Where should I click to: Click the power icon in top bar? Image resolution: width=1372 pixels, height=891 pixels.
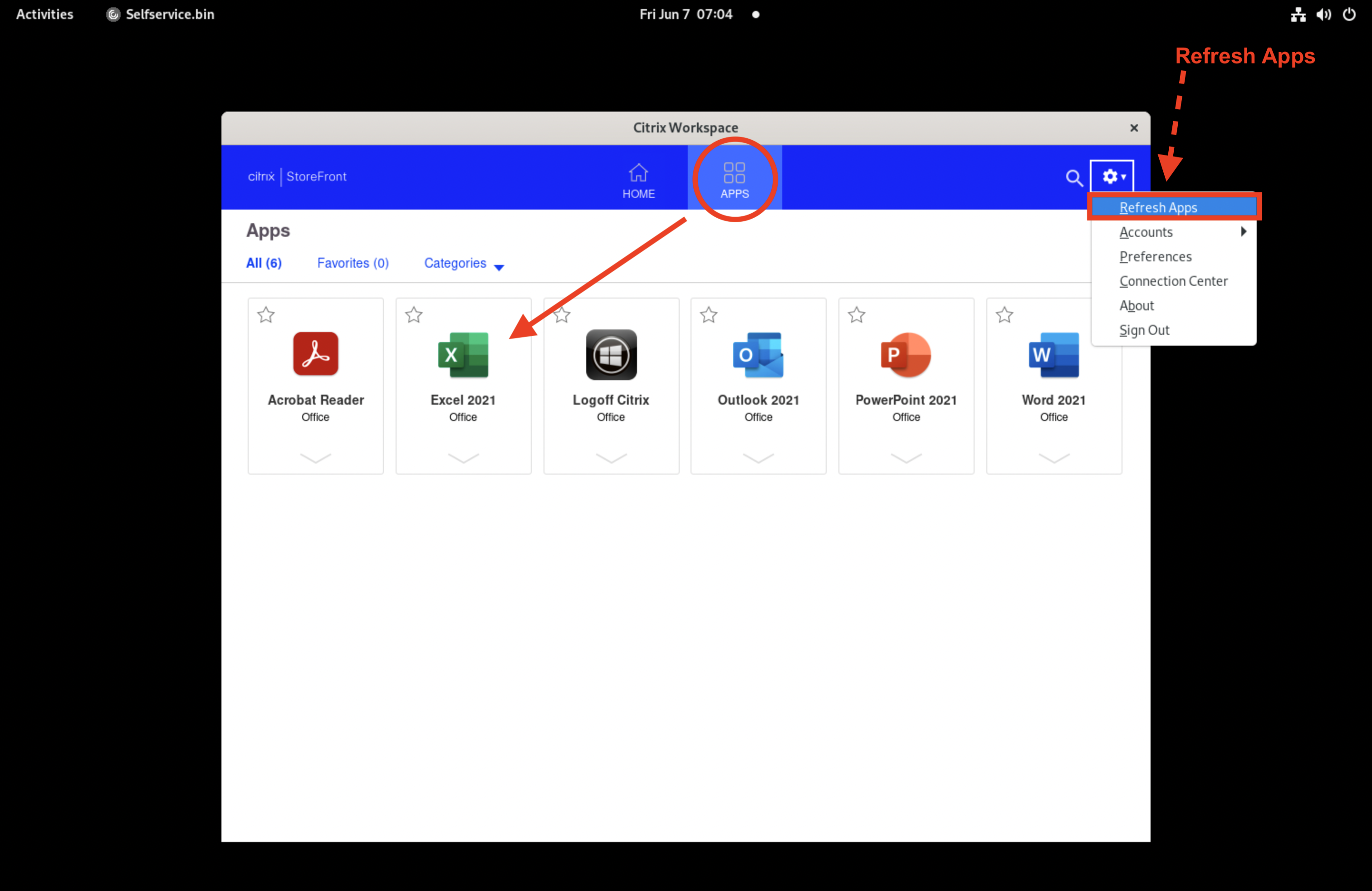[x=1349, y=15]
